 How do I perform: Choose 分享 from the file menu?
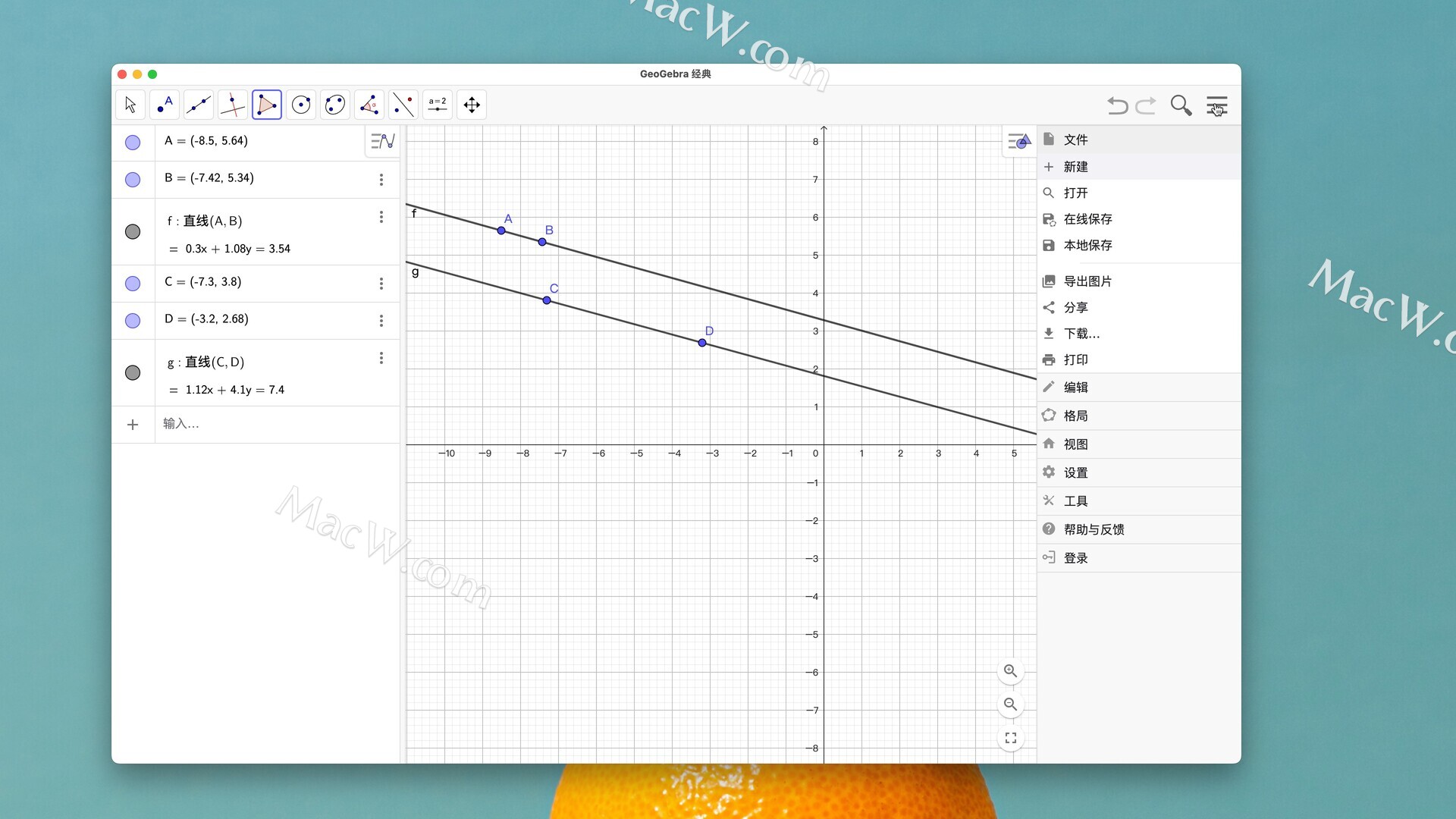click(x=1139, y=308)
